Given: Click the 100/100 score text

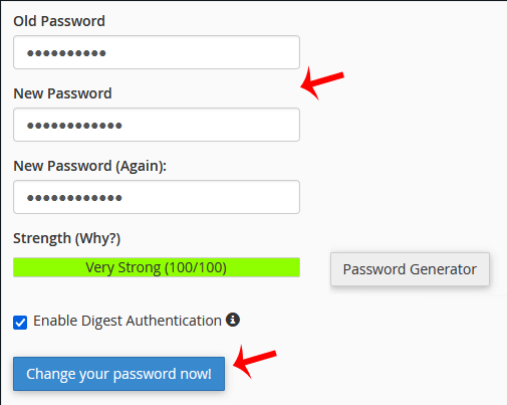Looking at the screenshot, I should point(196,267).
